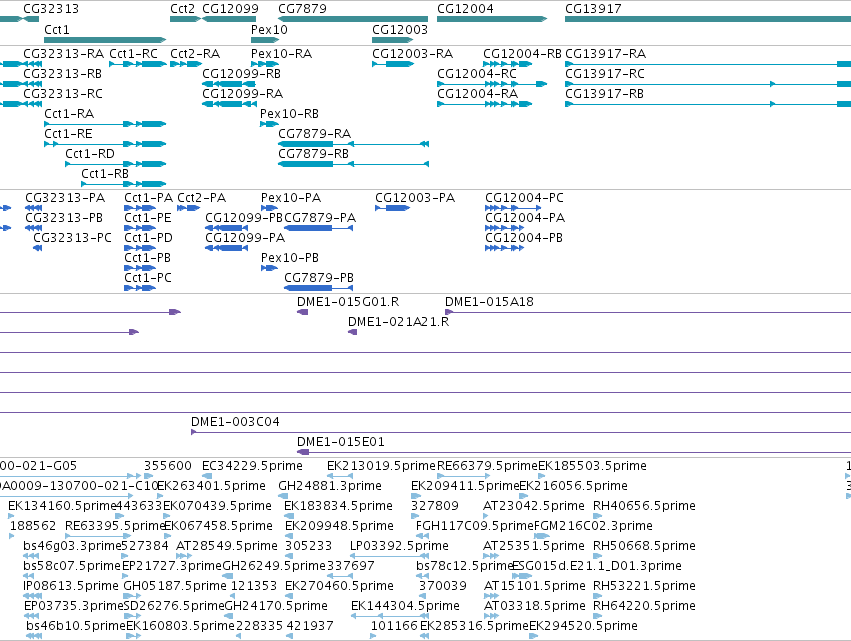Select the CG32313 gene label
Viewport: 851px width, 641px height.
pyautogui.click(x=51, y=9)
